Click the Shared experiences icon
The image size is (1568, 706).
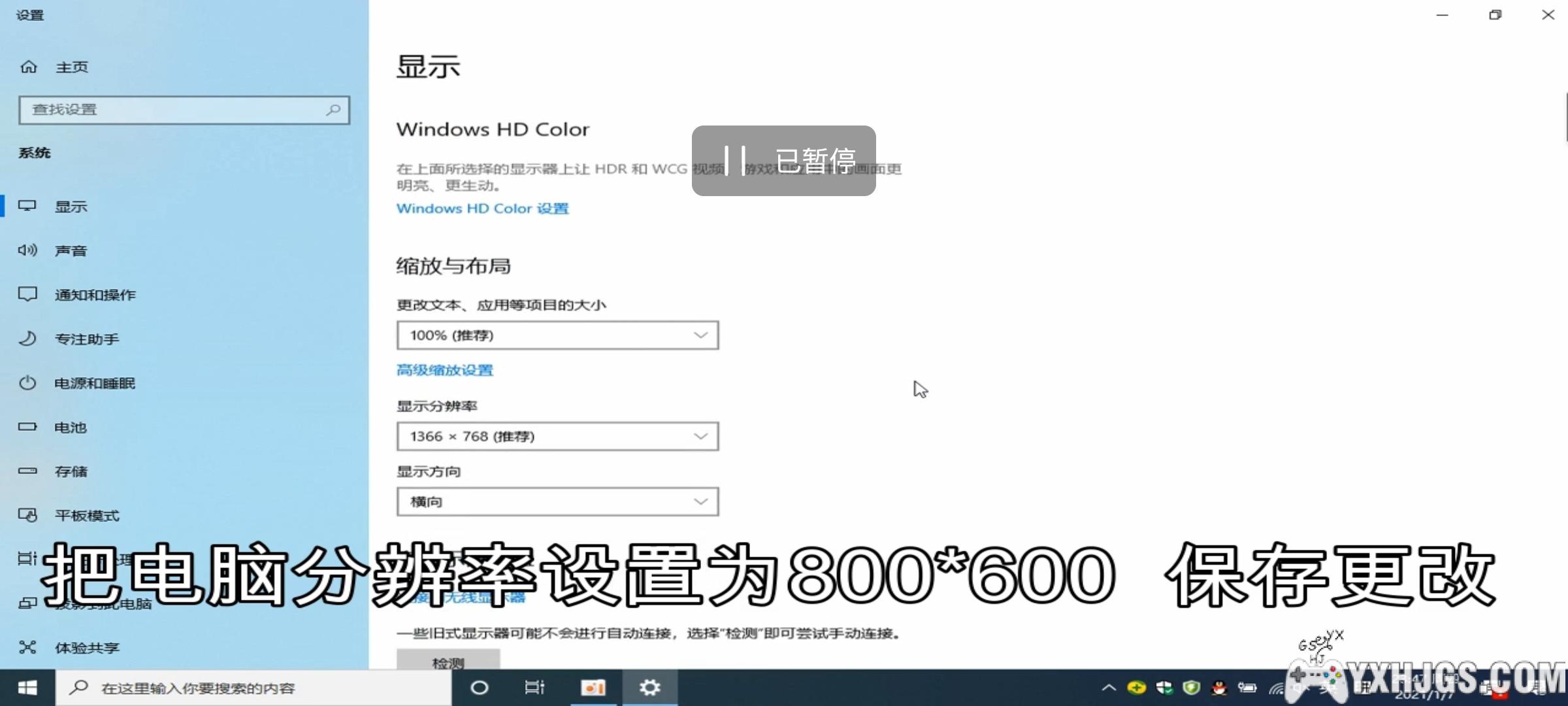[x=27, y=647]
